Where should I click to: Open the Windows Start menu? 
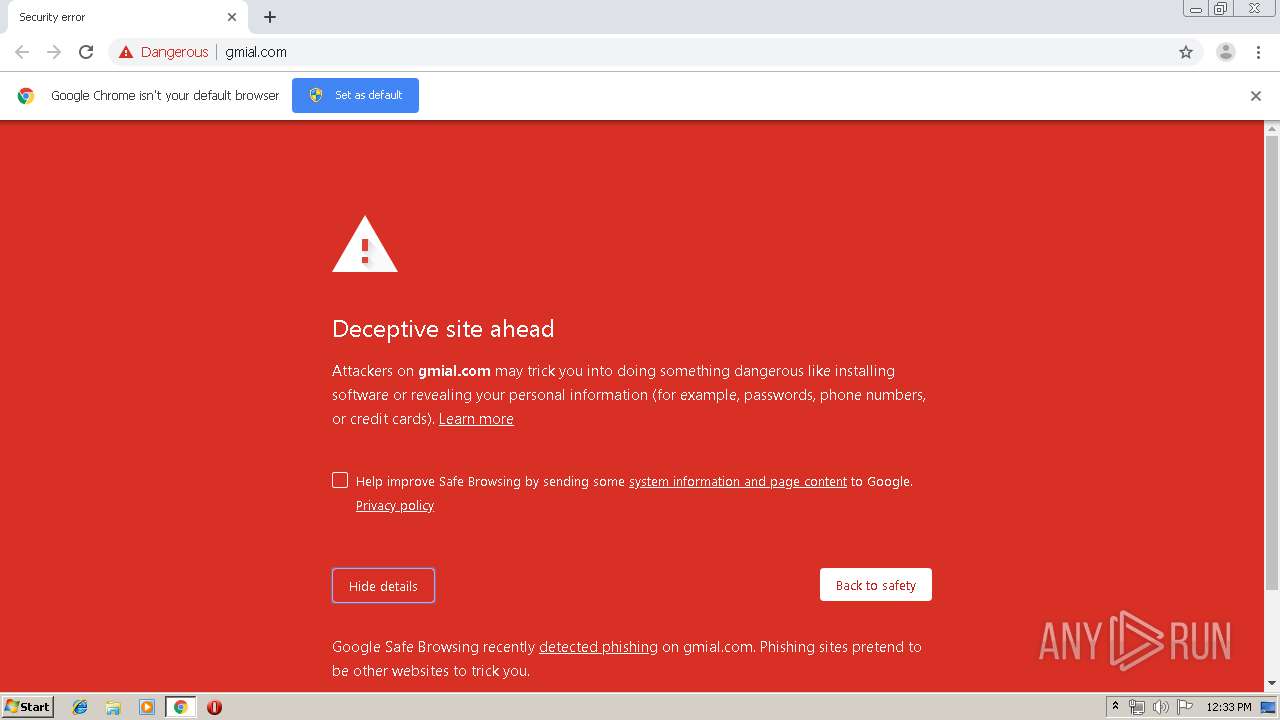click(x=27, y=706)
